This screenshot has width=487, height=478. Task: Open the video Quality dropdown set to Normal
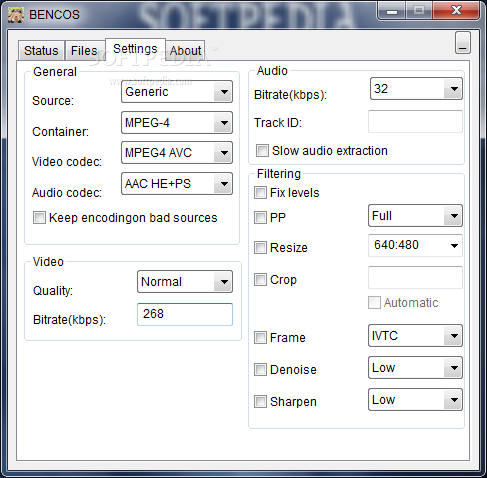[185, 282]
